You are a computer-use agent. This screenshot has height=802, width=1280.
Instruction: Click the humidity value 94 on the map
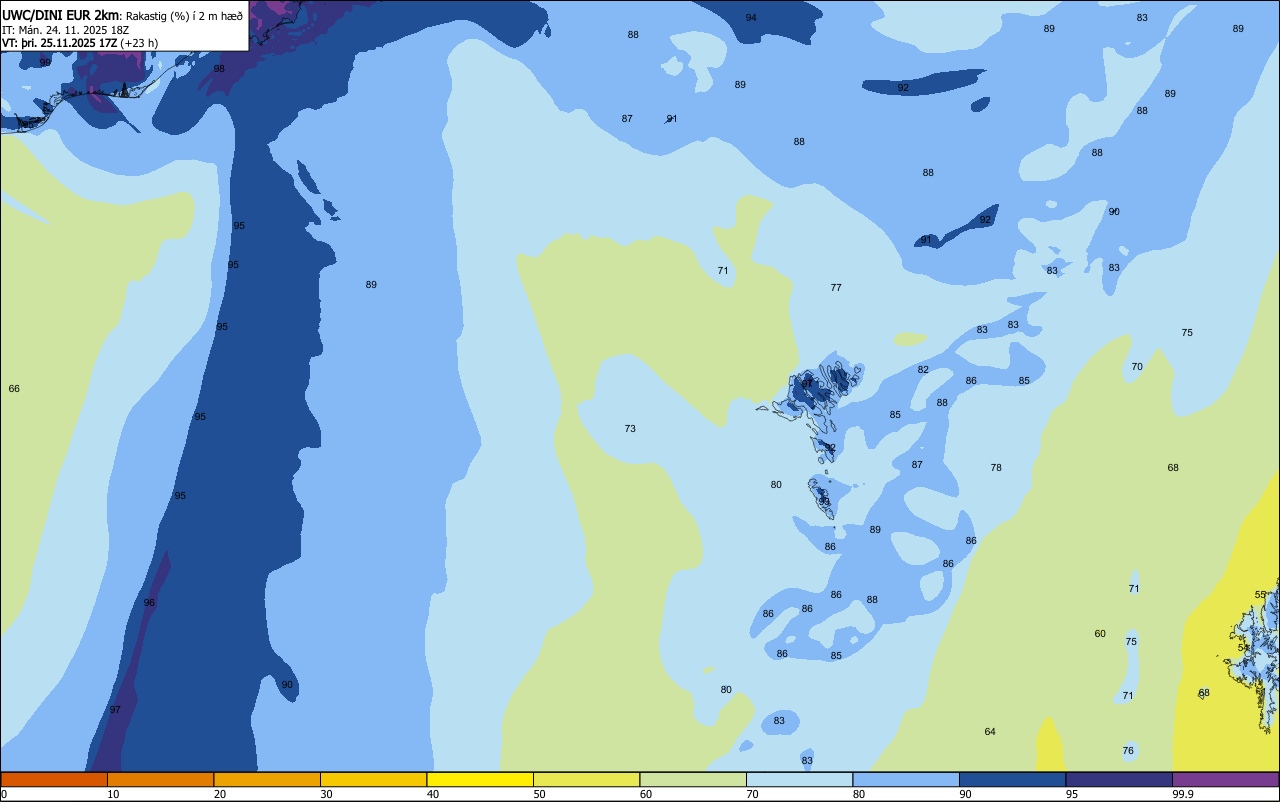point(751,18)
